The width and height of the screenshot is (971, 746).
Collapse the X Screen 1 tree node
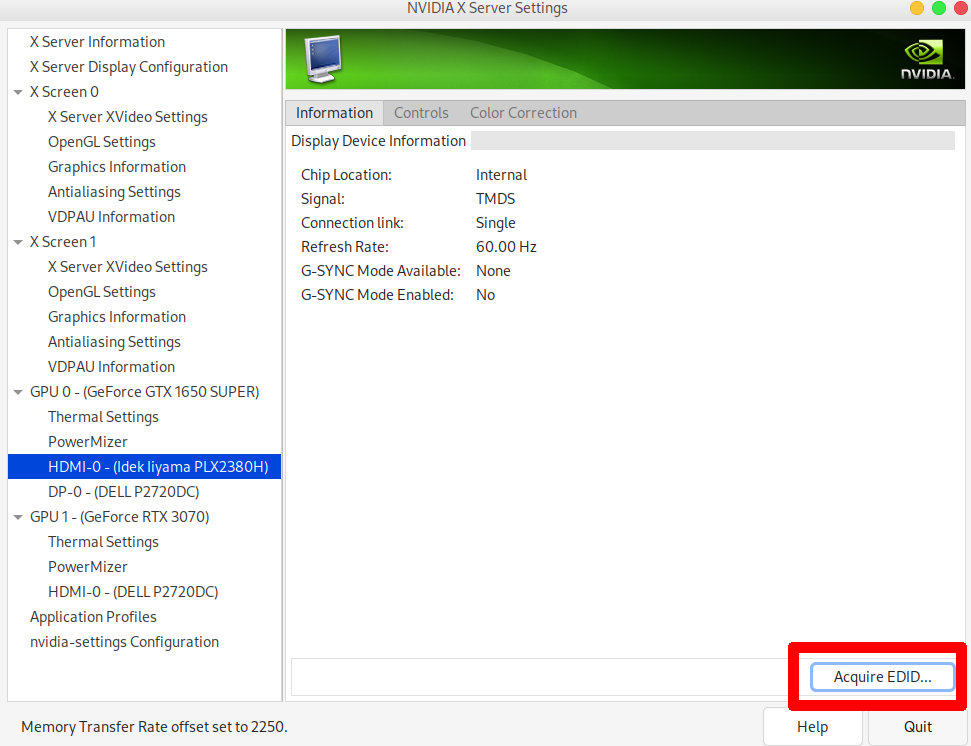(x=18, y=242)
